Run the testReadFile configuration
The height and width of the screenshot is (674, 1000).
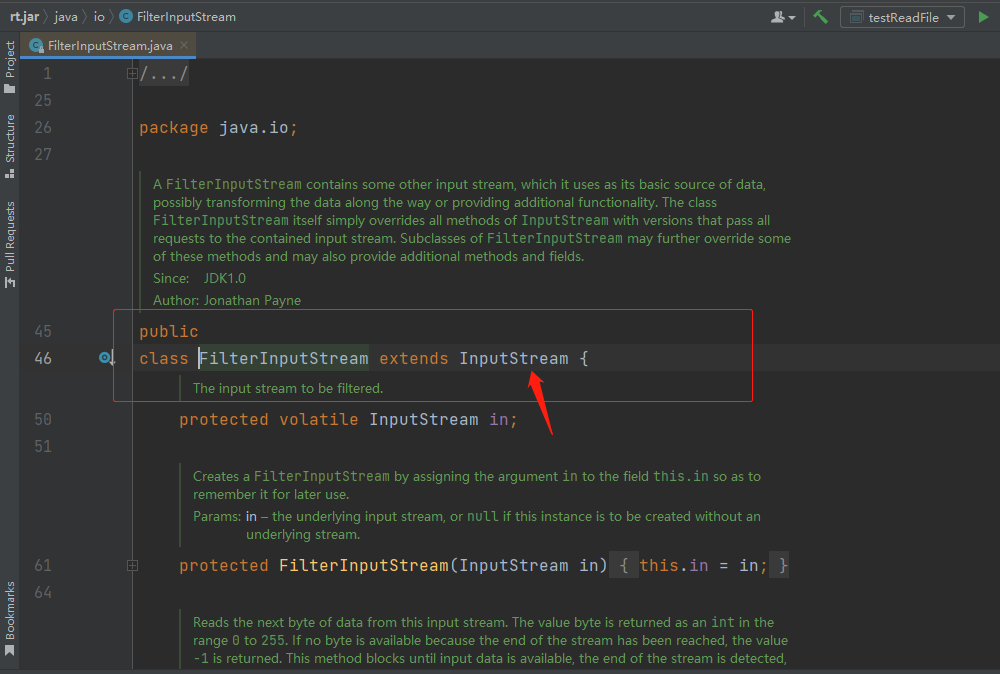(983, 17)
